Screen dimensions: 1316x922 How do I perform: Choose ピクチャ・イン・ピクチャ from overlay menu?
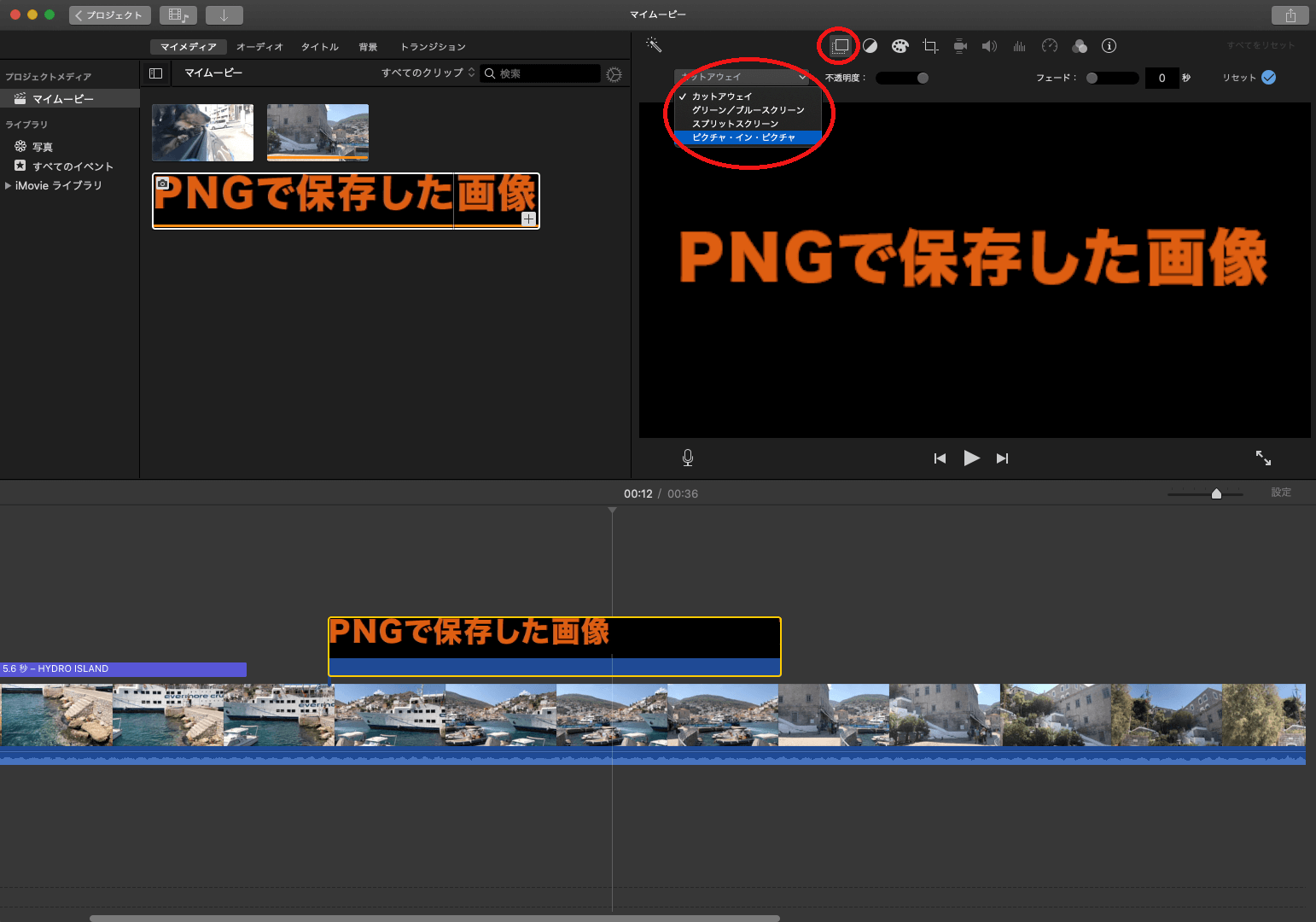(x=743, y=137)
